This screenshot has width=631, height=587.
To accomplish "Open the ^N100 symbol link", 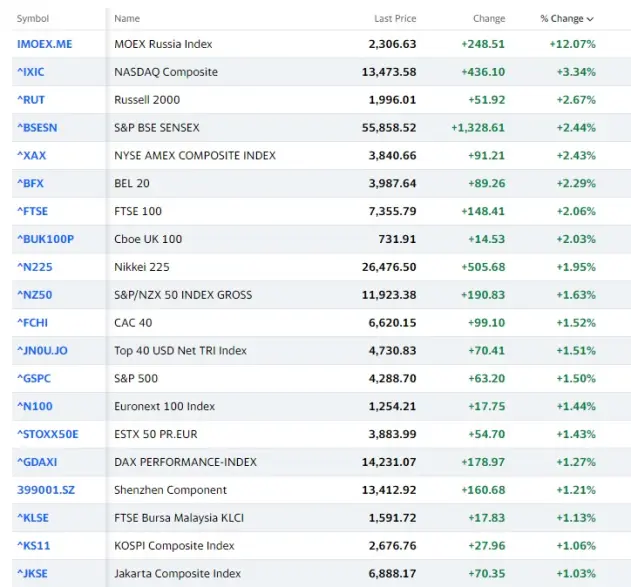I will (35, 406).
